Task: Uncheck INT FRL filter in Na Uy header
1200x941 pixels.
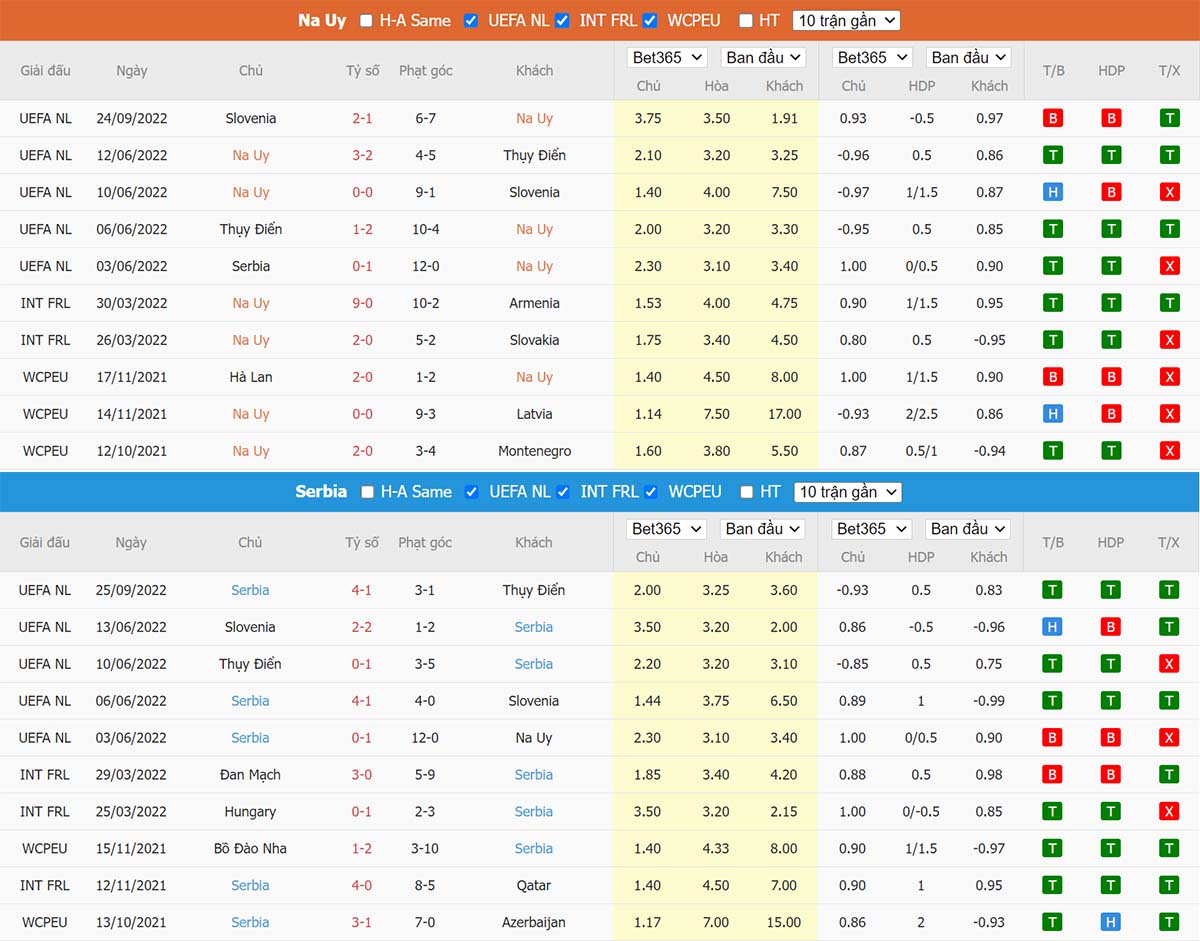Action: [x=563, y=20]
